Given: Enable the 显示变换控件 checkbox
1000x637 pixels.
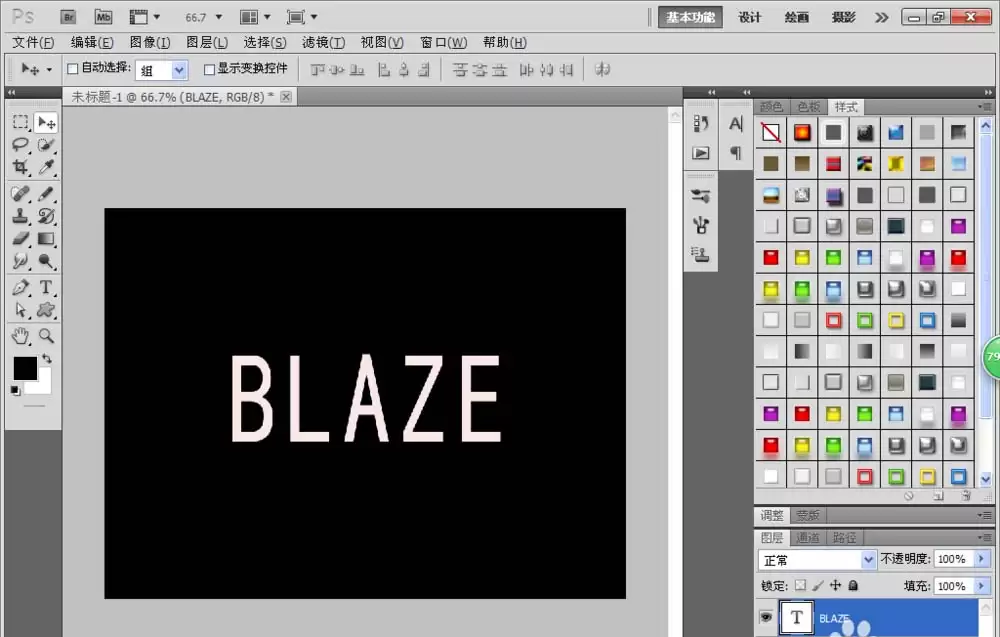Looking at the screenshot, I should [x=209, y=69].
